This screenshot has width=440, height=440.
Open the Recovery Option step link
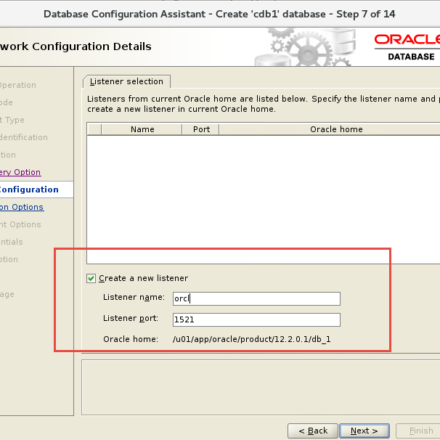(x=20, y=172)
